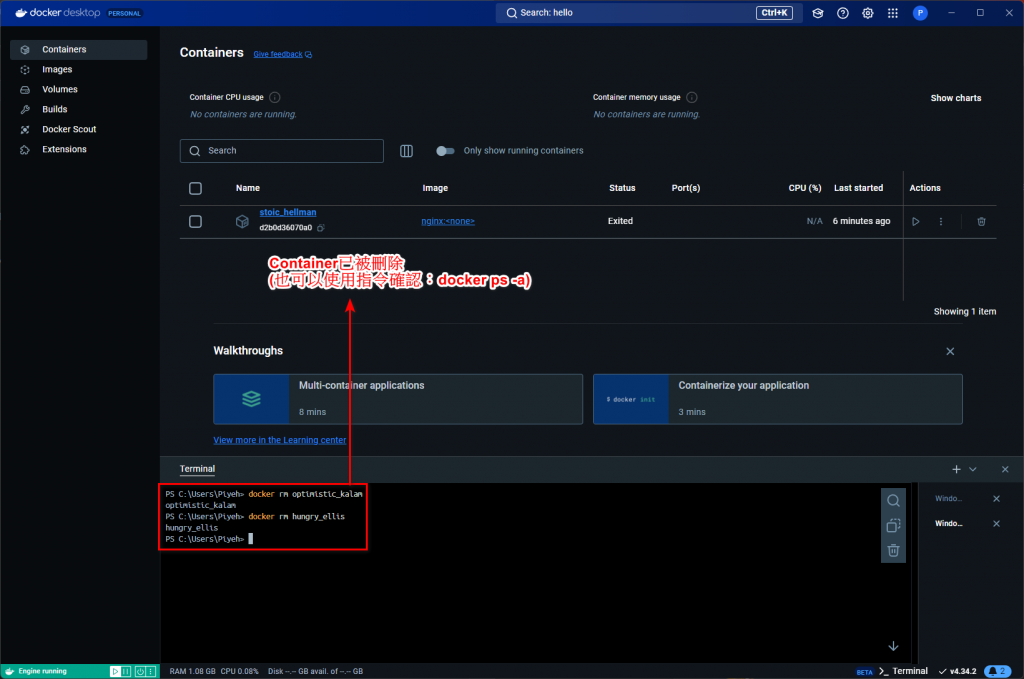Image resolution: width=1024 pixels, height=679 pixels.
Task: Open Settings gear in the title bar
Action: coord(867,13)
